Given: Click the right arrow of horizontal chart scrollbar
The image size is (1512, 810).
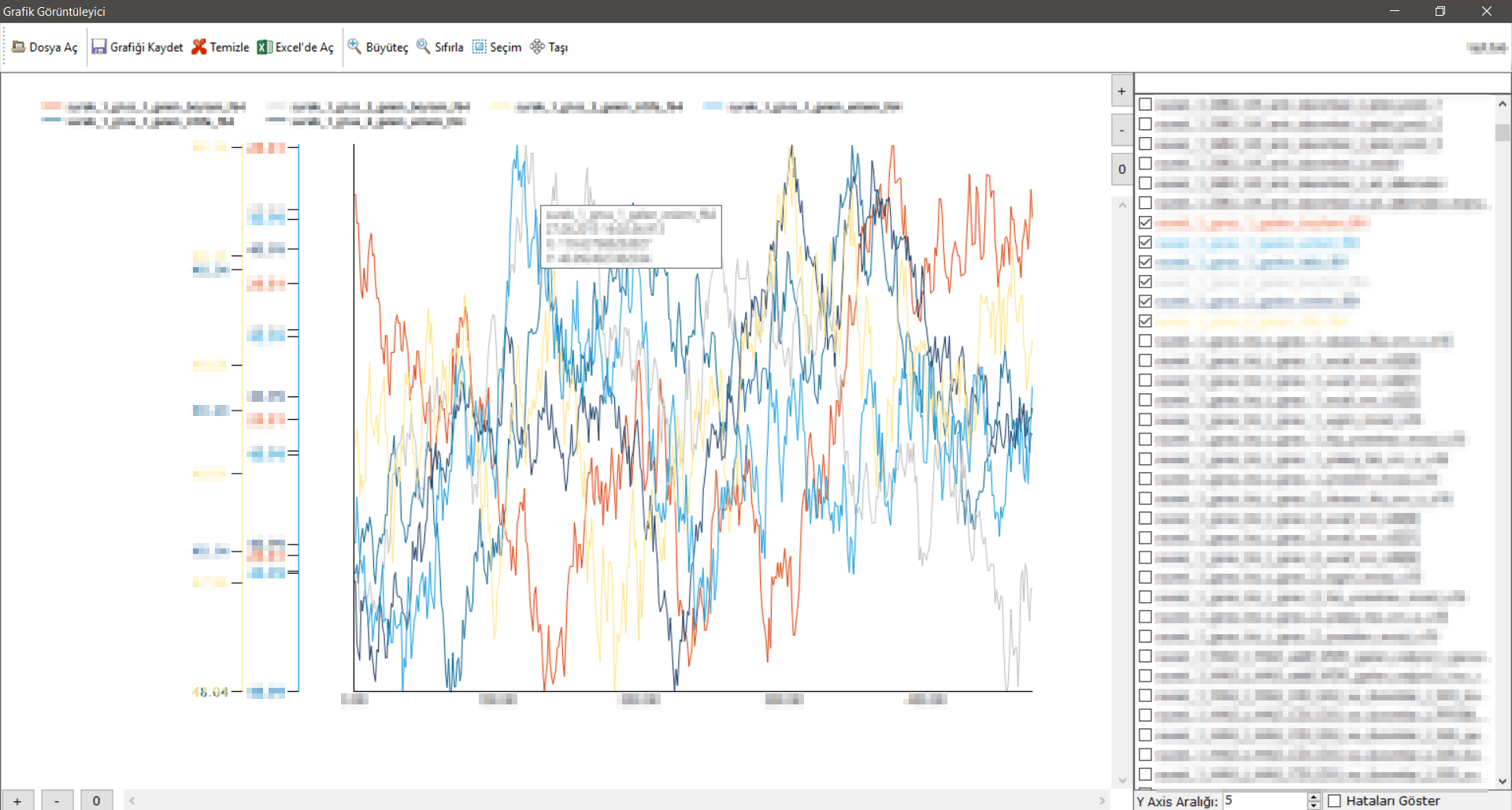Looking at the screenshot, I should coord(1102,801).
